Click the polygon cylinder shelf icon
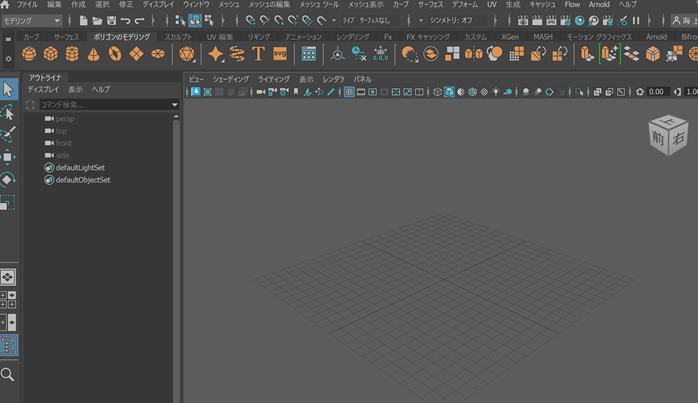 (x=72, y=54)
